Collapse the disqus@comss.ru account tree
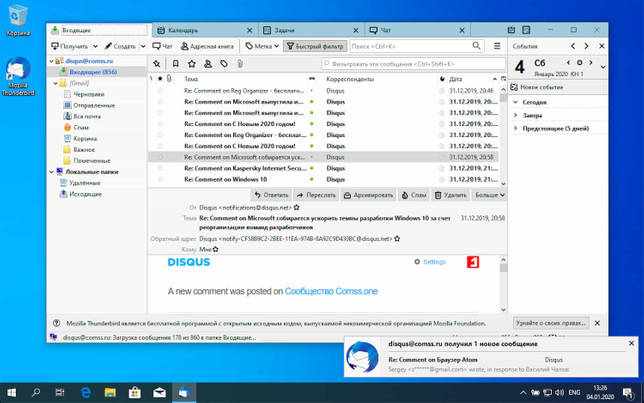The height and width of the screenshot is (403, 644). [52, 61]
